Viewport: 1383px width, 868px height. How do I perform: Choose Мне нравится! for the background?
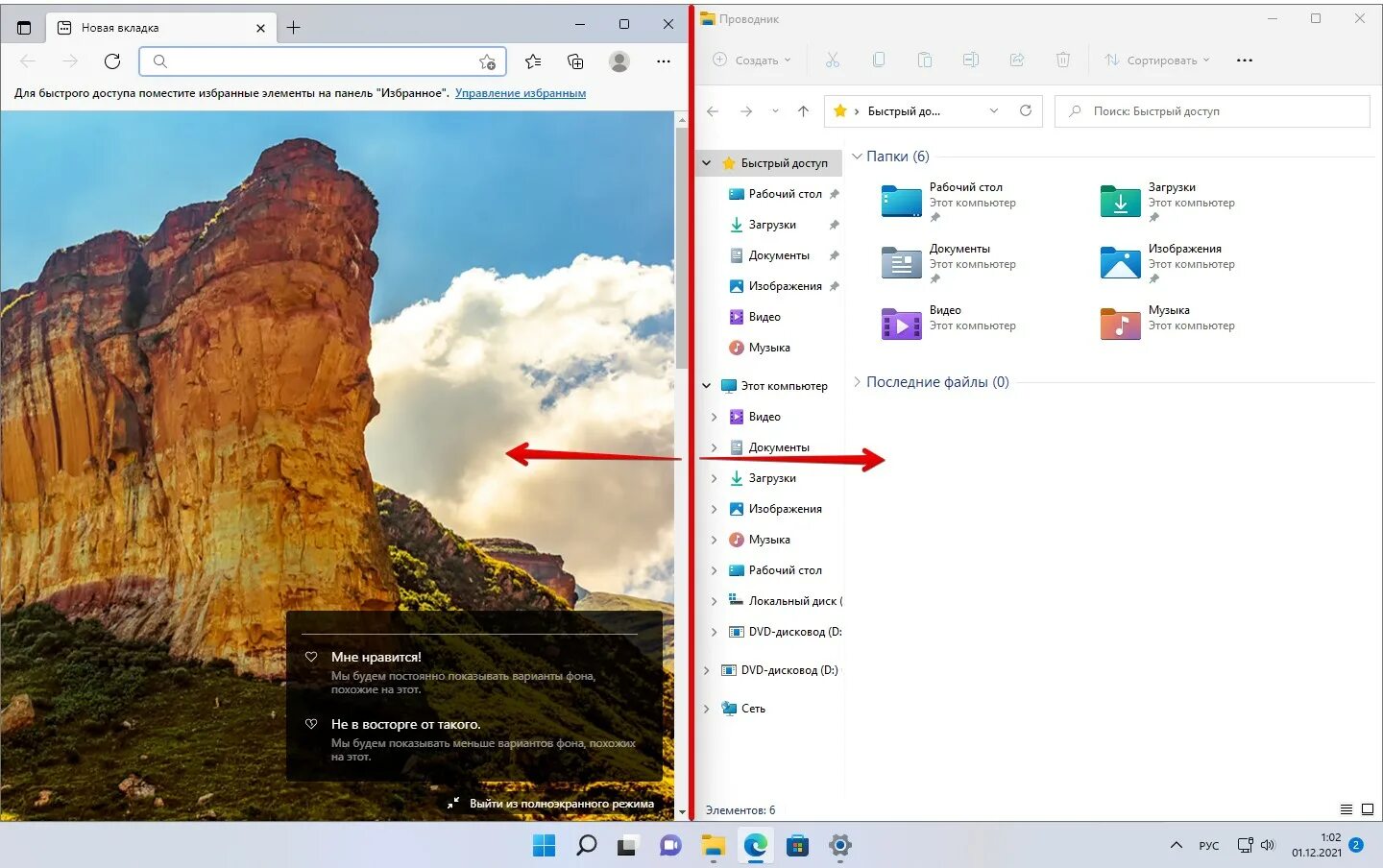point(376,658)
